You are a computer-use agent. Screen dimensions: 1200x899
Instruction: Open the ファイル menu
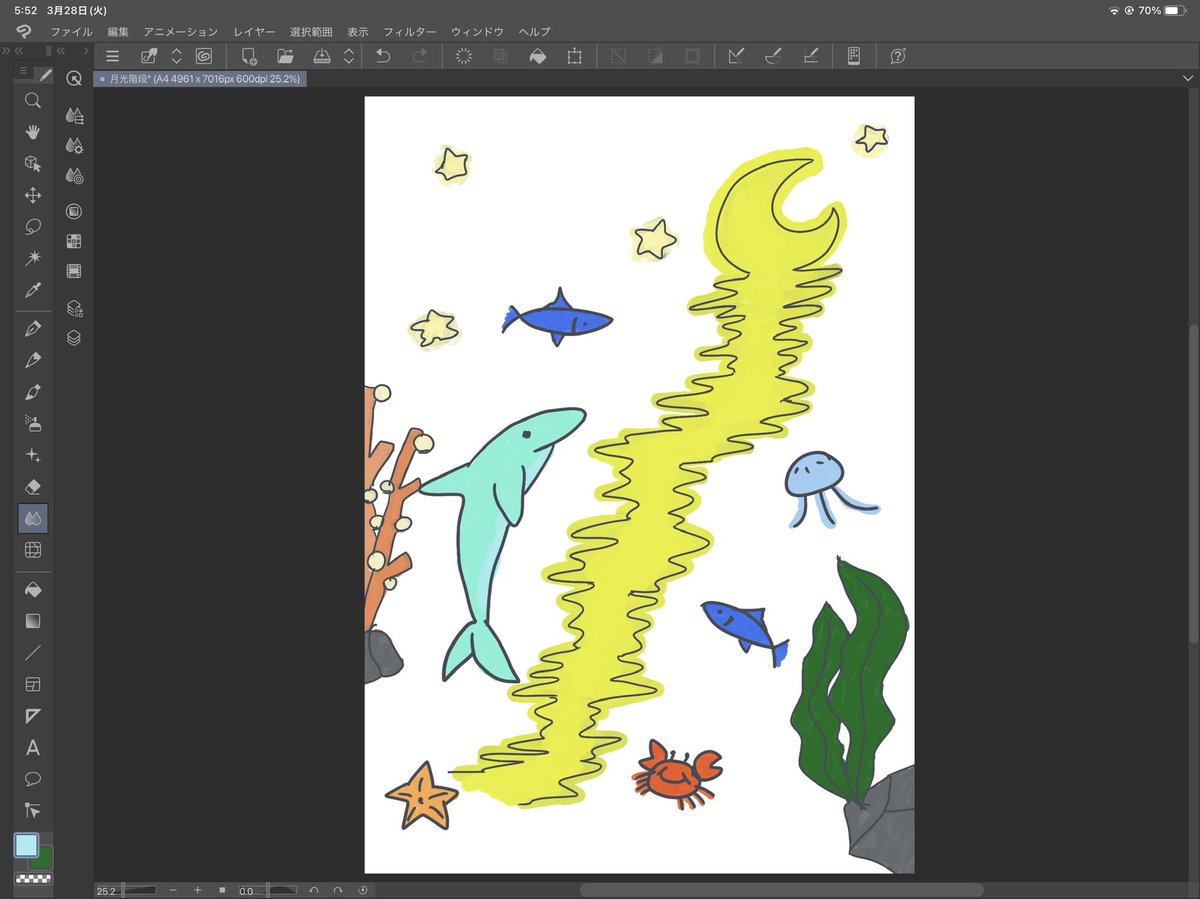pos(71,32)
